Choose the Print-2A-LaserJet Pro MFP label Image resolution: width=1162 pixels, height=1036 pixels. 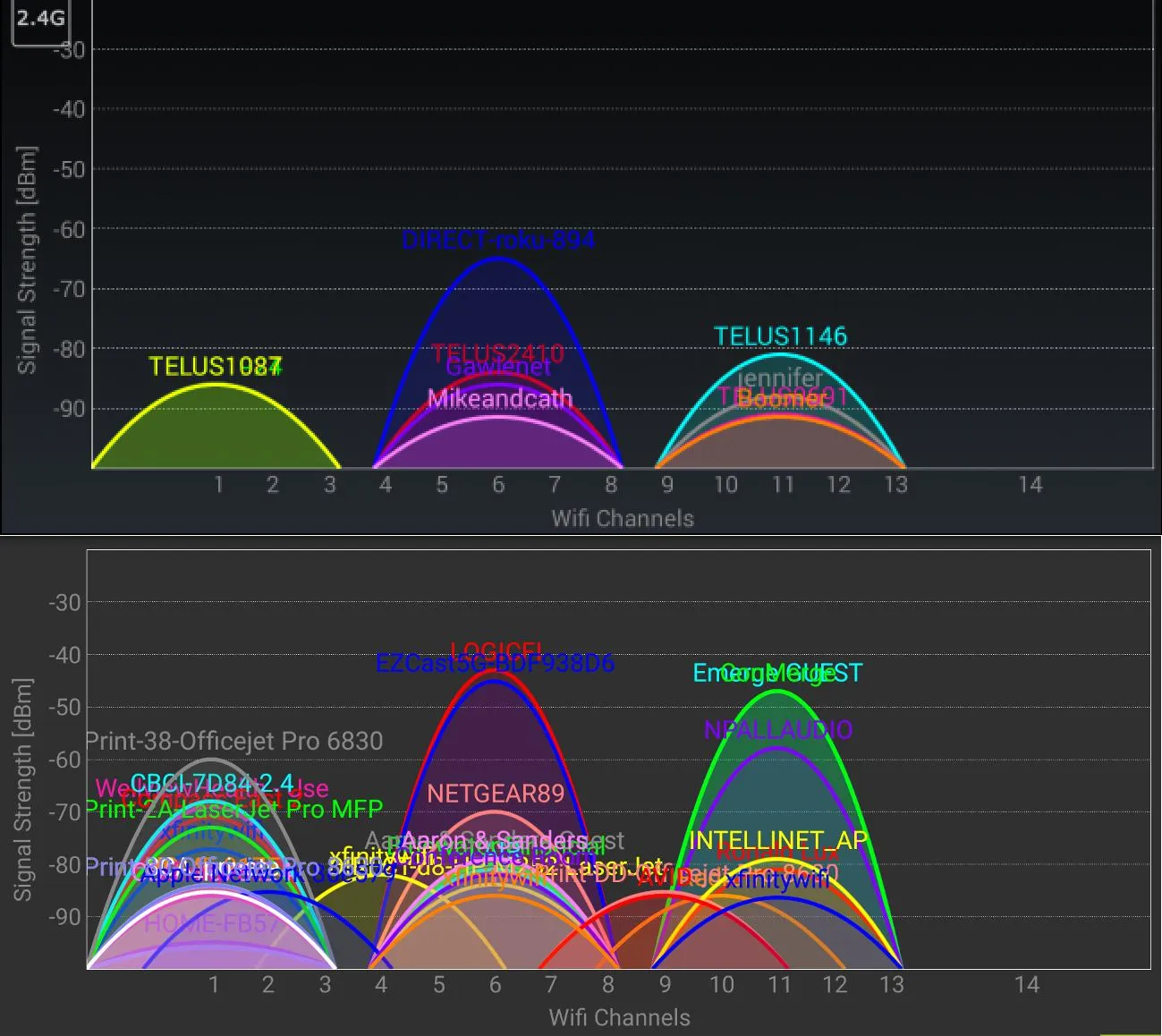pyautogui.click(x=234, y=809)
